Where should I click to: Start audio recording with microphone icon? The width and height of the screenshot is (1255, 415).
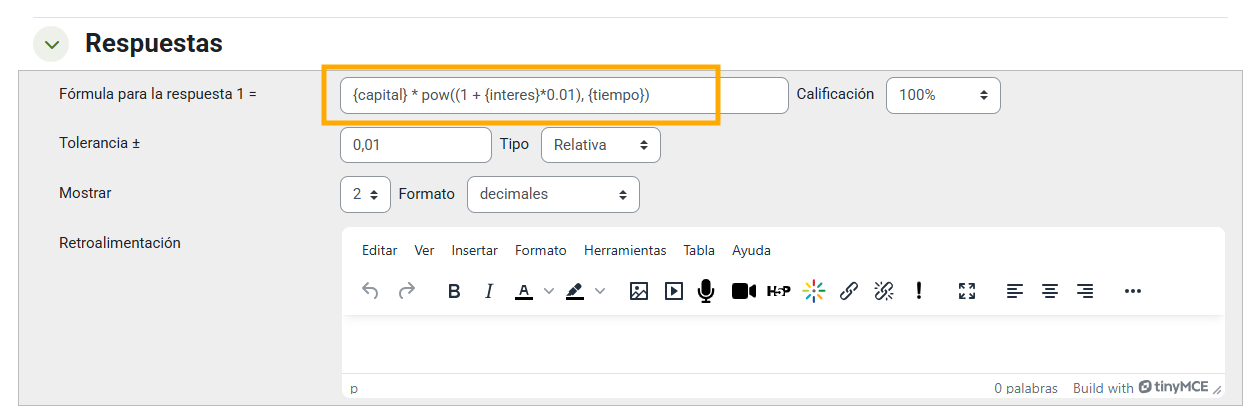click(707, 291)
